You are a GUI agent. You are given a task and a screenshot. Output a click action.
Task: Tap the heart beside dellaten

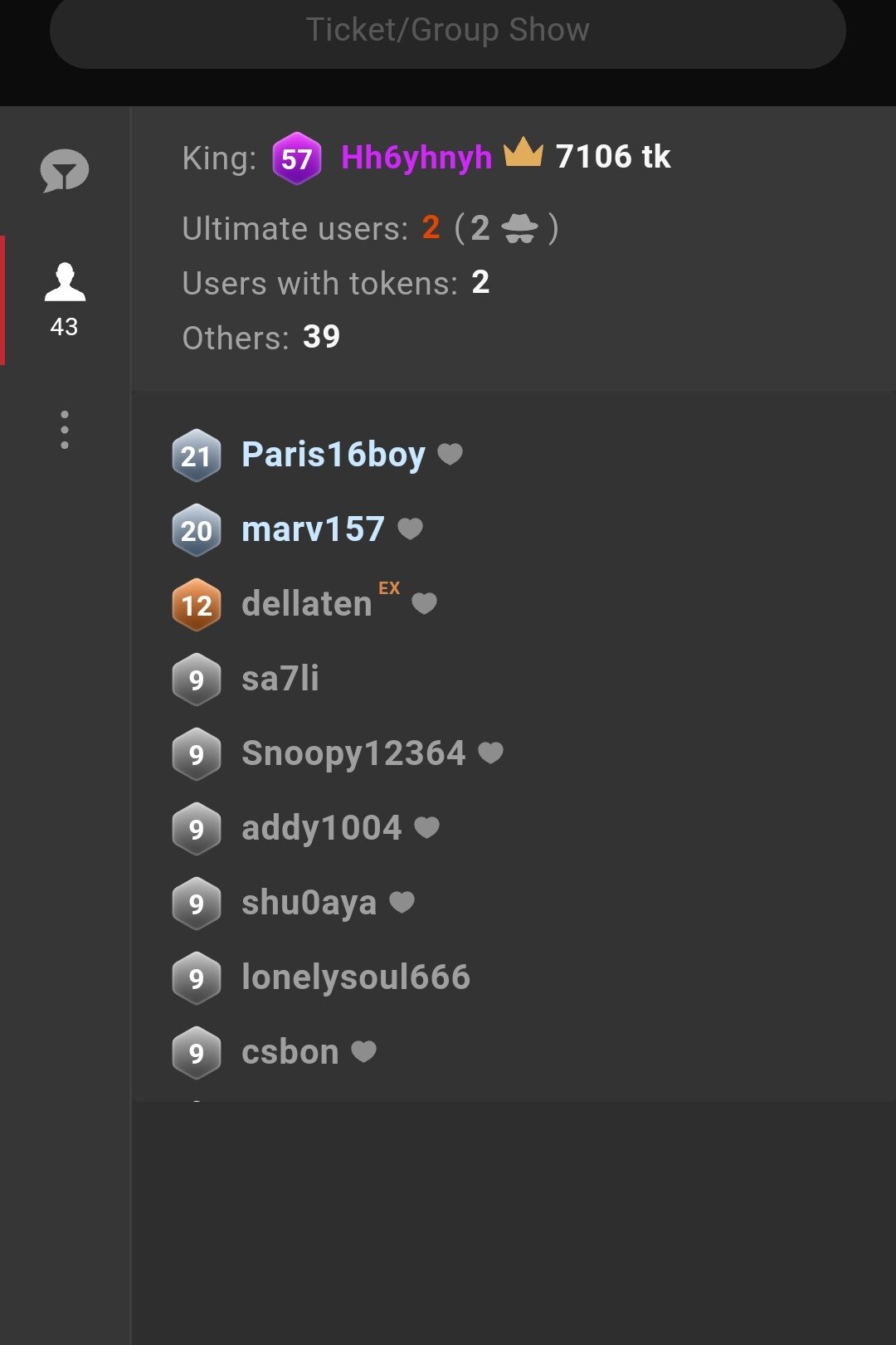[x=424, y=603]
